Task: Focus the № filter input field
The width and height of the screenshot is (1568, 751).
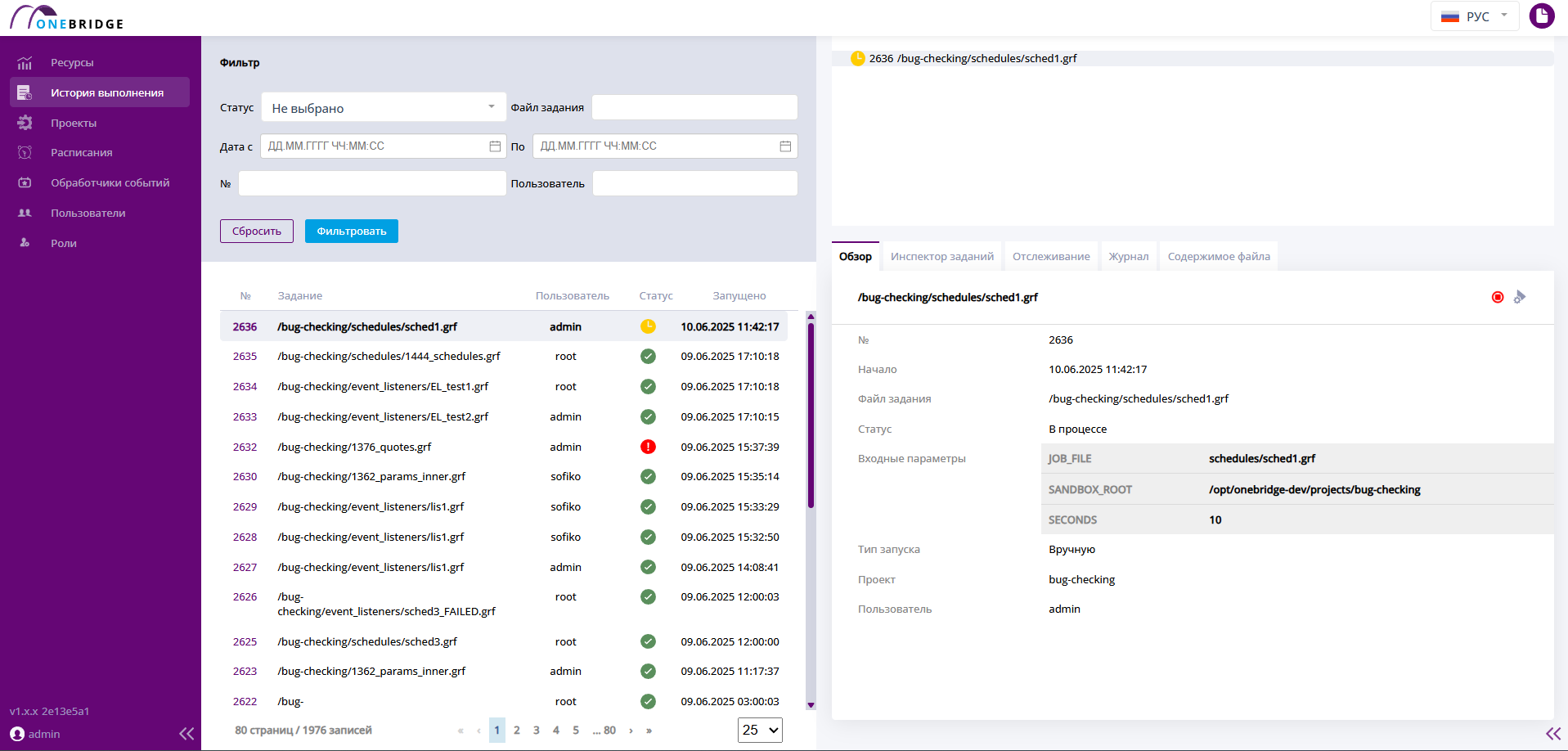Action: [372, 183]
